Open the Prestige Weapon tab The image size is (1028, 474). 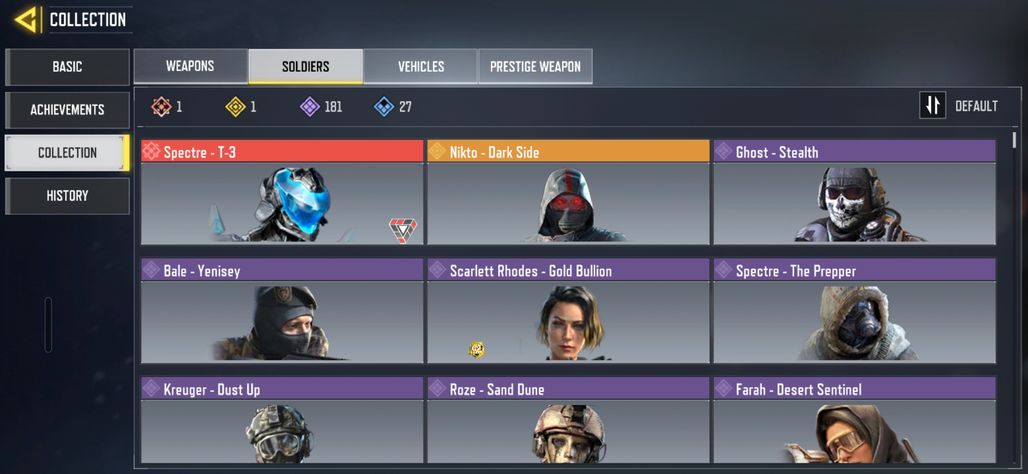point(536,66)
